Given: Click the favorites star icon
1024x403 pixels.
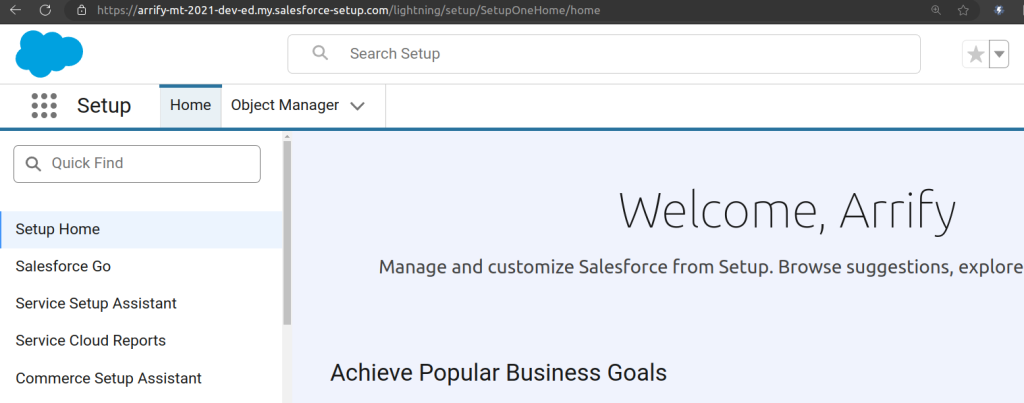Looking at the screenshot, I should point(975,55).
